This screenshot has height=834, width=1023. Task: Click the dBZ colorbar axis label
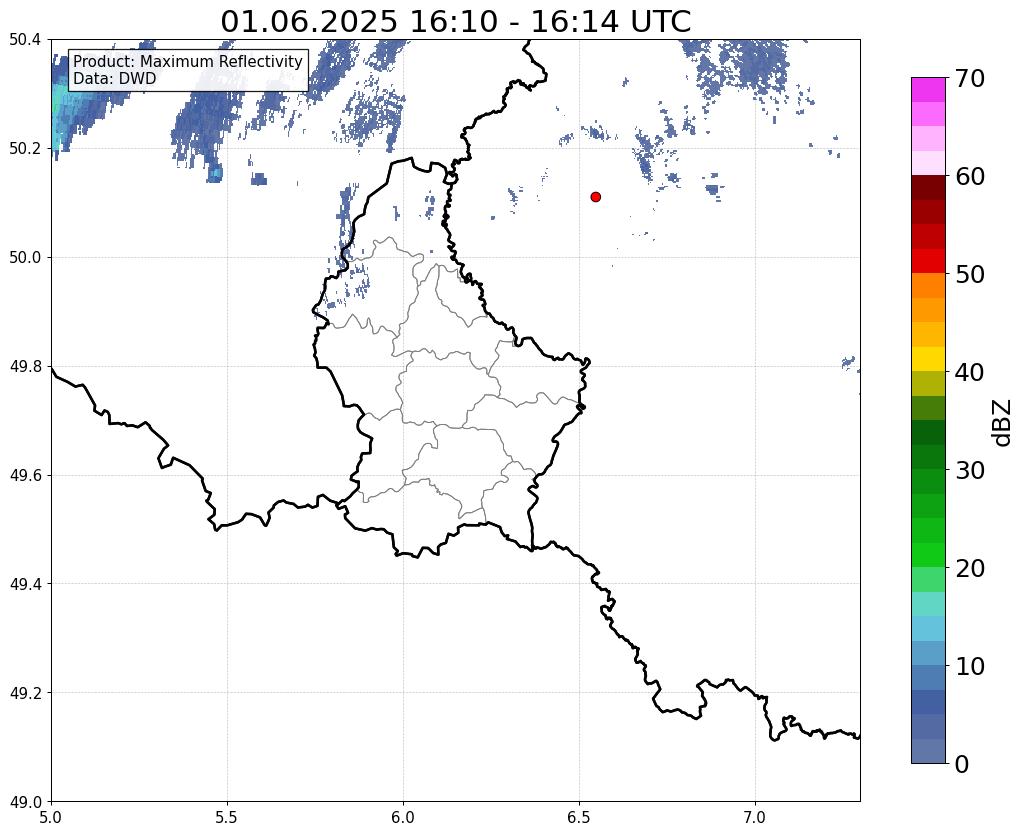click(1003, 423)
